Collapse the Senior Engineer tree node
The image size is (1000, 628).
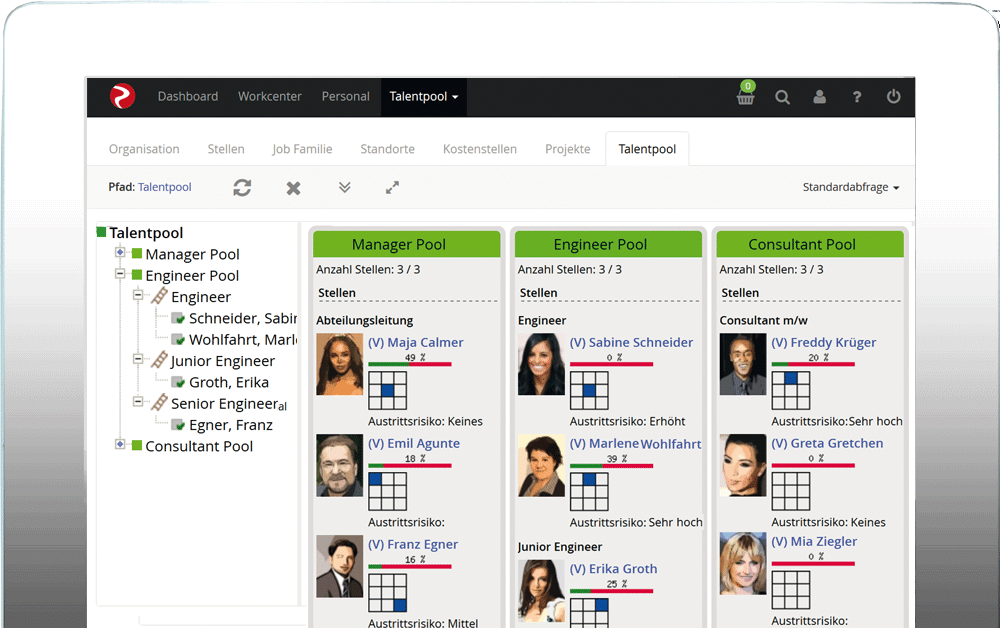138,402
